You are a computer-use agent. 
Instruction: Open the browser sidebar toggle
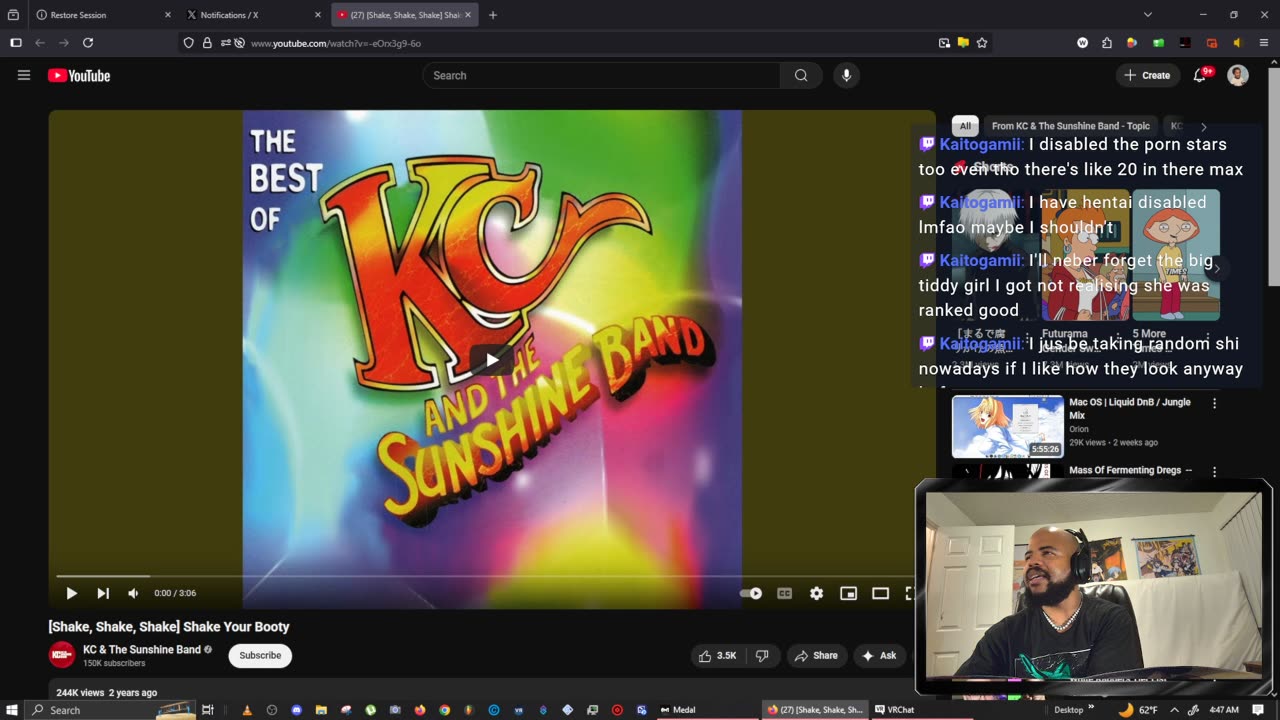pos(15,43)
